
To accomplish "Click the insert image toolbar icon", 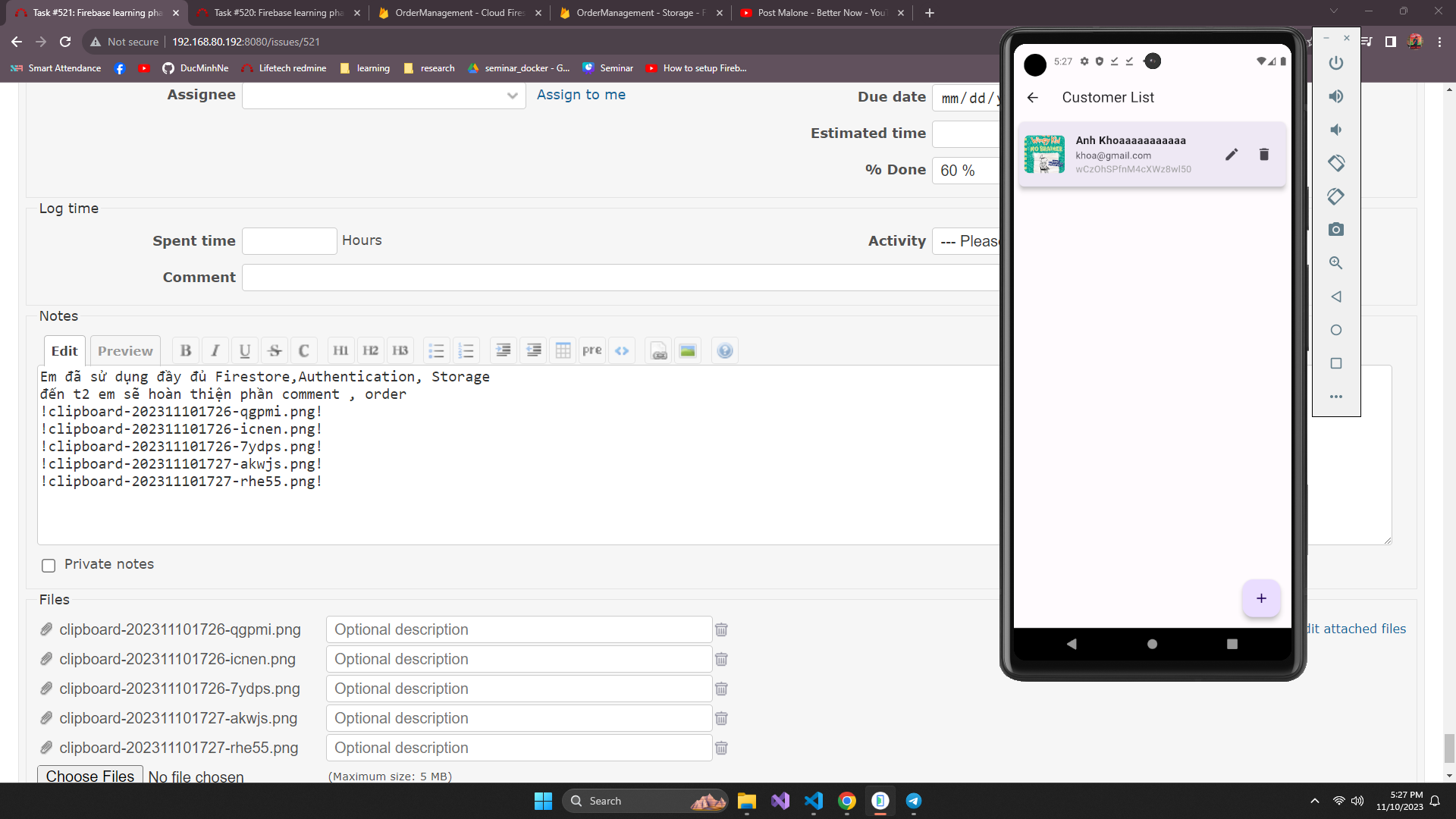I will [x=688, y=350].
